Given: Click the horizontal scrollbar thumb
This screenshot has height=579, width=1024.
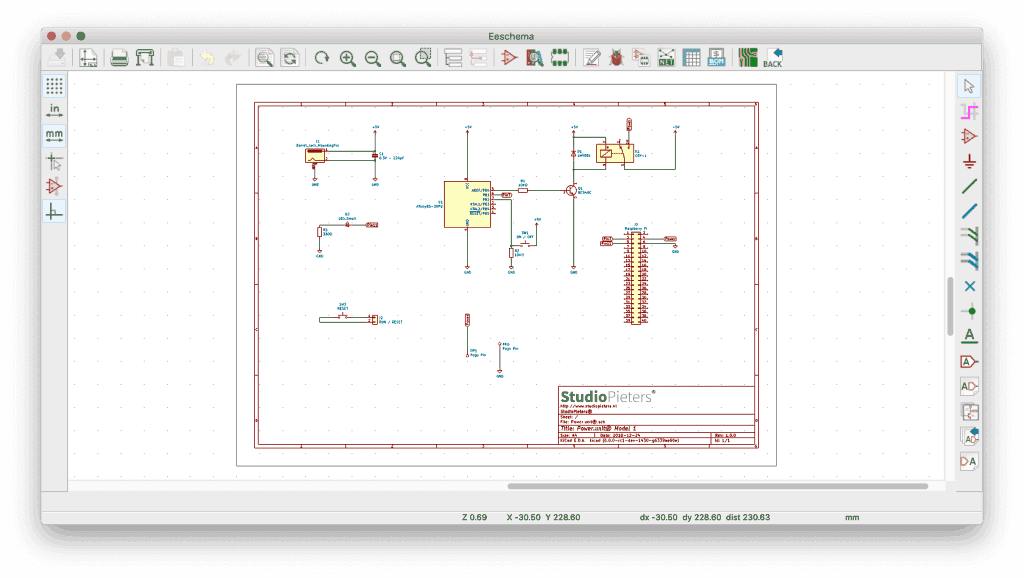Looking at the screenshot, I should click(718, 486).
